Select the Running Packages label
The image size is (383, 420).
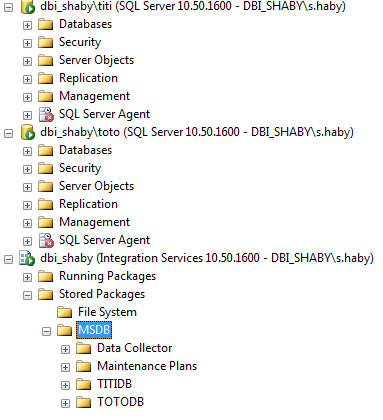coord(107,276)
